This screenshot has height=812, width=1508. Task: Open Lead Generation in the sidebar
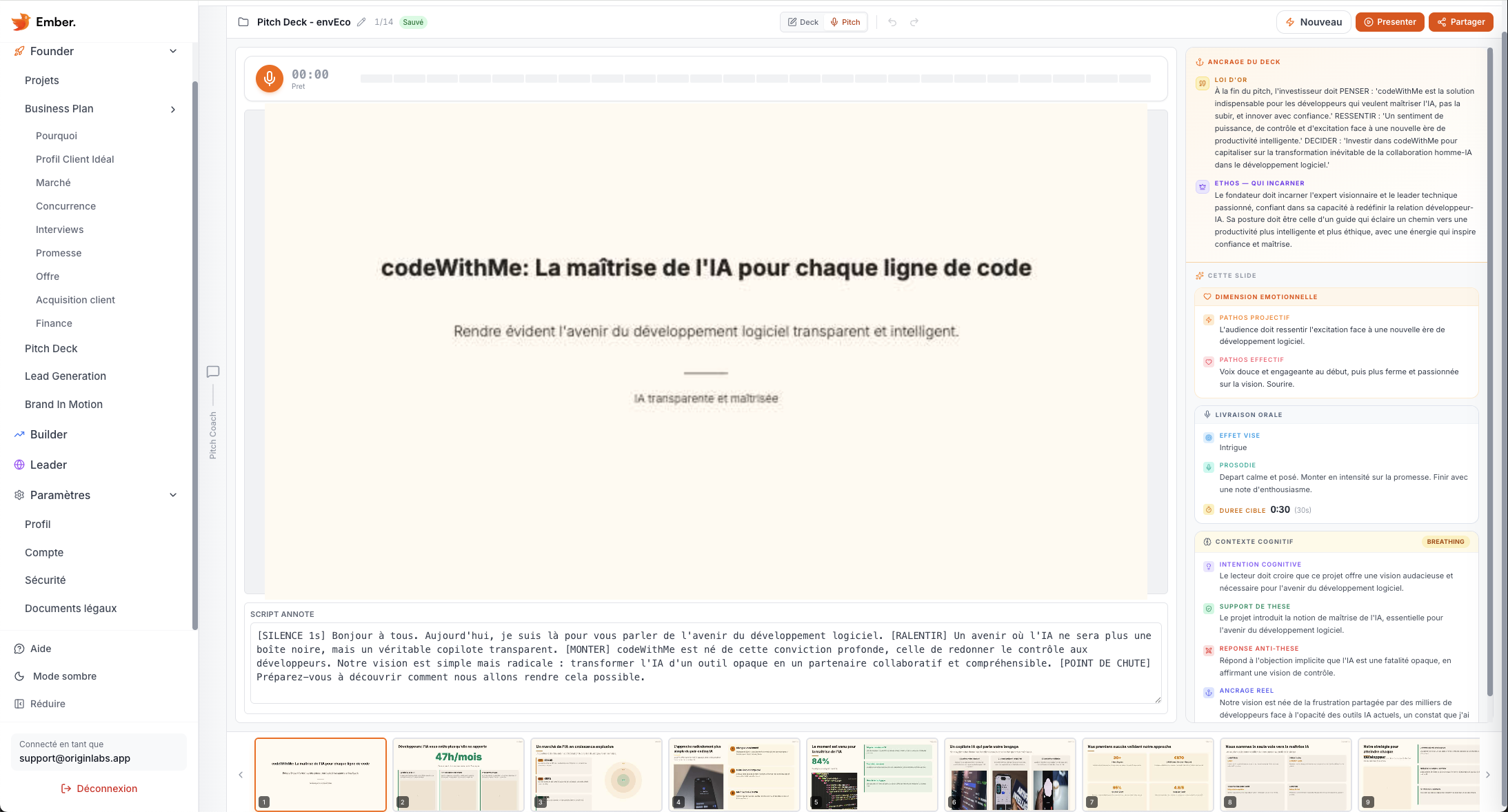[x=65, y=376]
